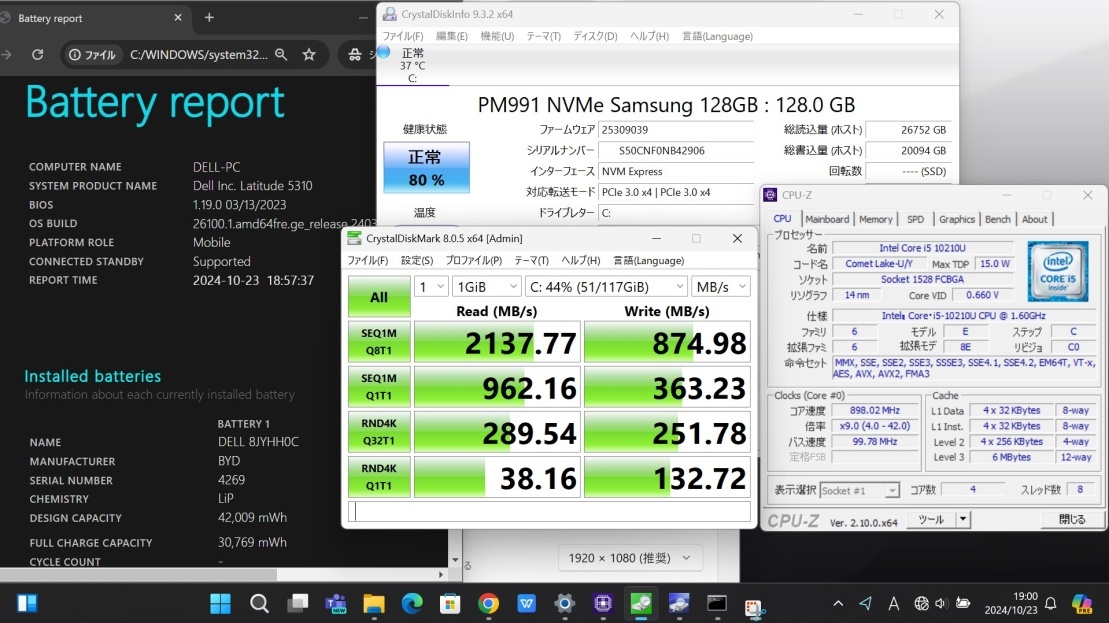Bookmark this page with the star icon
This screenshot has width=1109, height=623.
(309, 54)
